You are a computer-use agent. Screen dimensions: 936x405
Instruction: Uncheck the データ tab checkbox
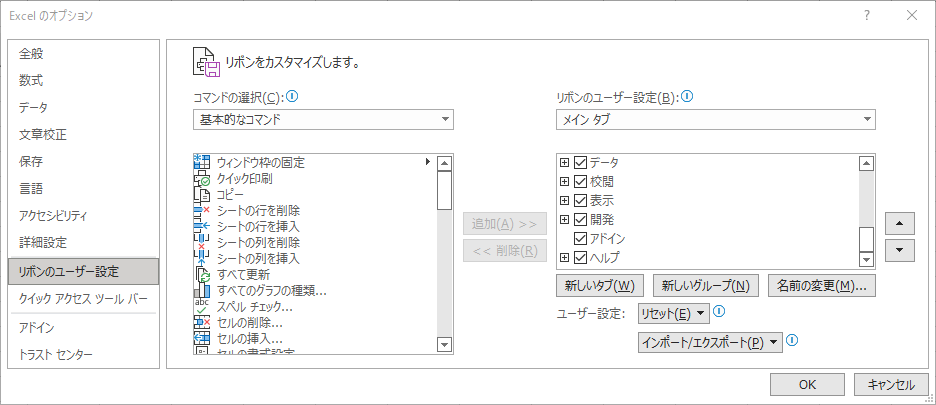point(580,162)
